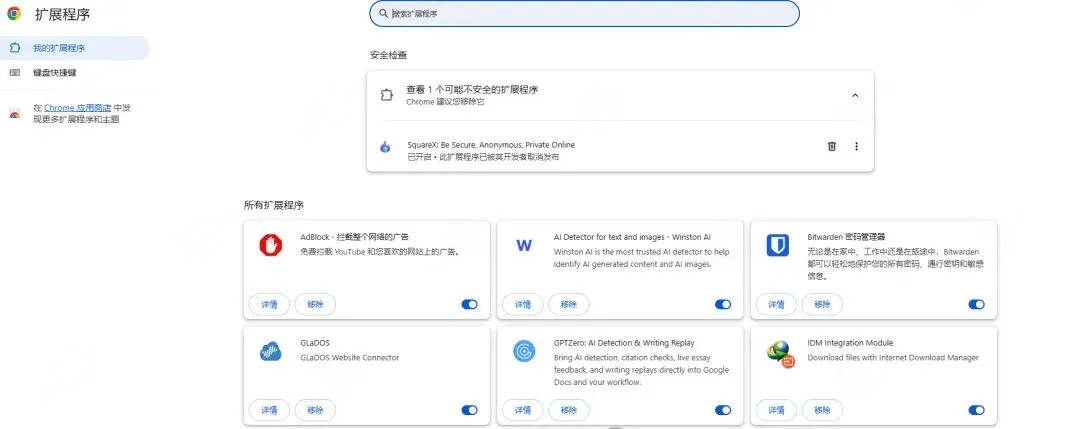Click the Chrome logo beside 扩展程序
The image size is (1080, 429).
(14, 13)
